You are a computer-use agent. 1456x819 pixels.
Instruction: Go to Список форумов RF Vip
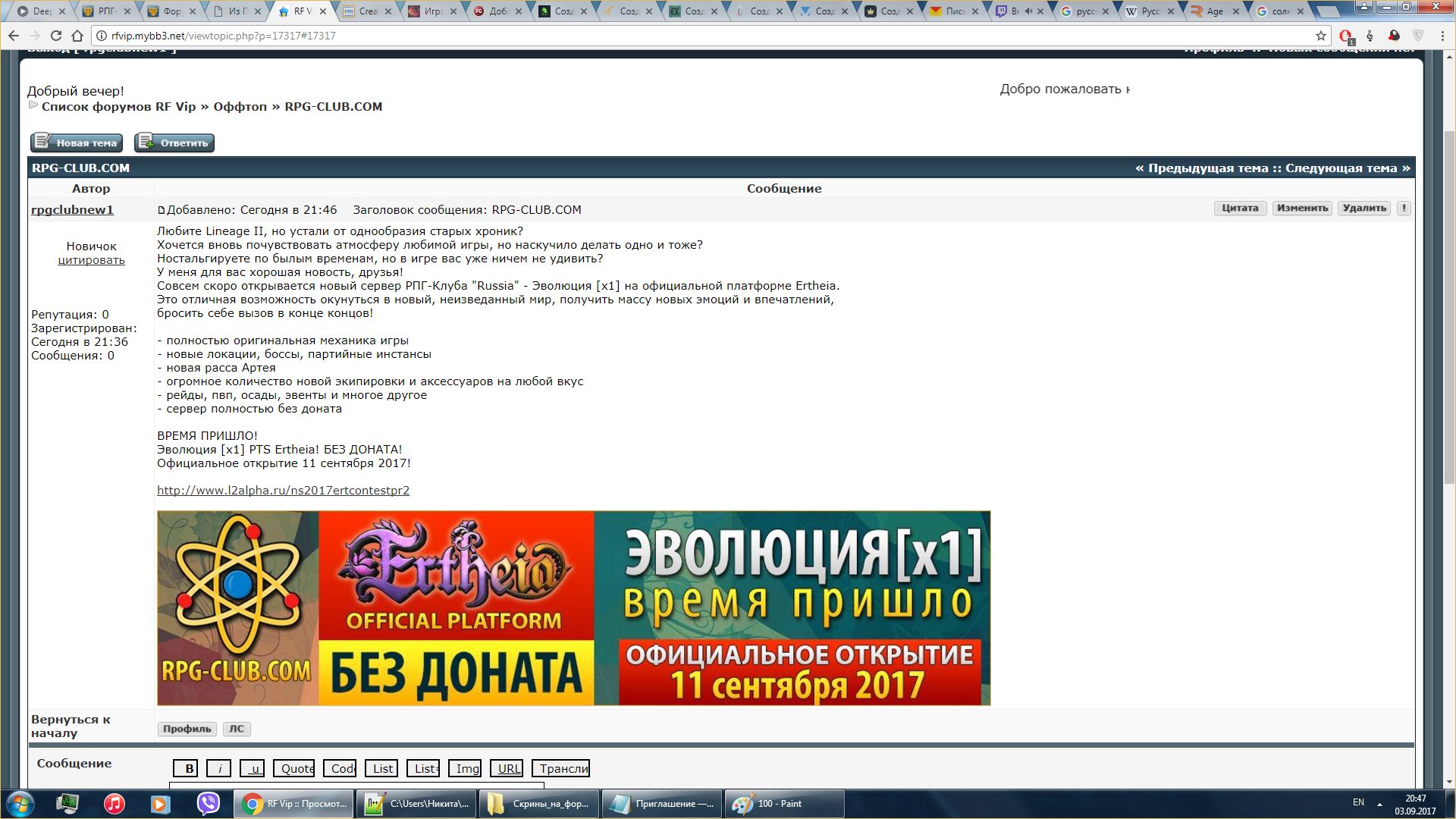pos(118,107)
